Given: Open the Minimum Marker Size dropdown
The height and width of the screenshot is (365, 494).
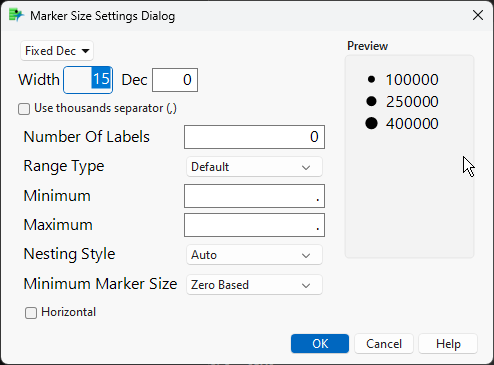Looking at the screenshot, I should click(x=254, y=285).
